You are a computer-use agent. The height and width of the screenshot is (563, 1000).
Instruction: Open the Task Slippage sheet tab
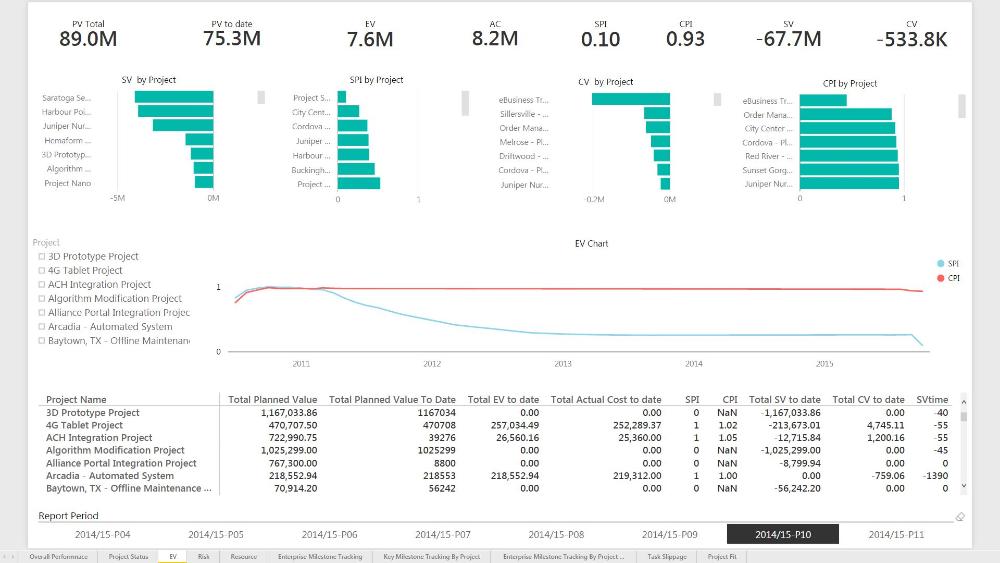click(x=666, y=556)
